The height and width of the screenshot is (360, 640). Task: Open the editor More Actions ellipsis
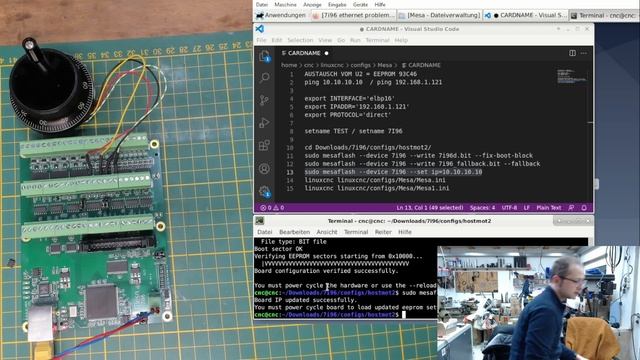click(x=584, y=53)
